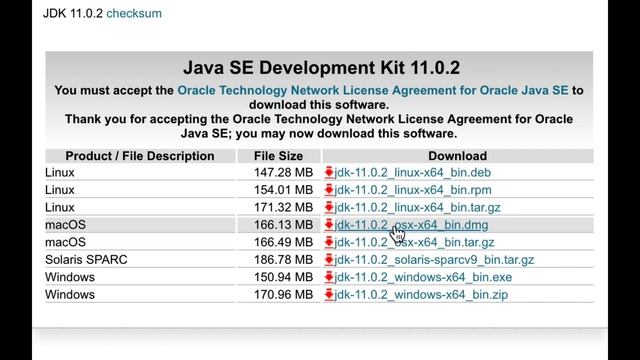Download jdk-11.0.2_linux-x64_bin.tar.gz
Image resolution: width=640 pixels, height=360 pixels.
click(417, 207)
